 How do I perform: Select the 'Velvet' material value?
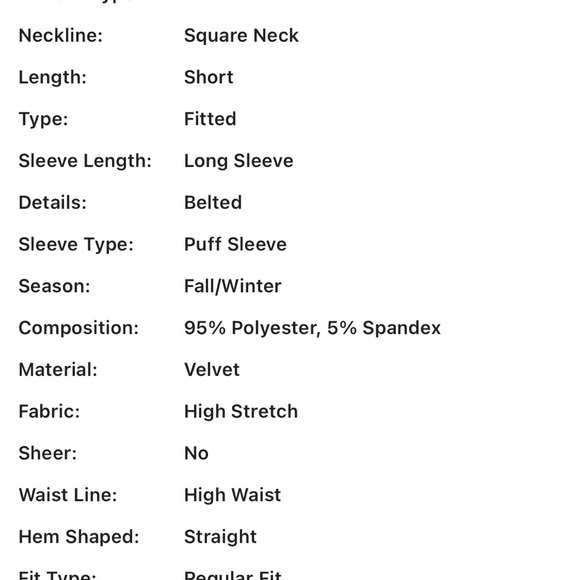[212, 370]
